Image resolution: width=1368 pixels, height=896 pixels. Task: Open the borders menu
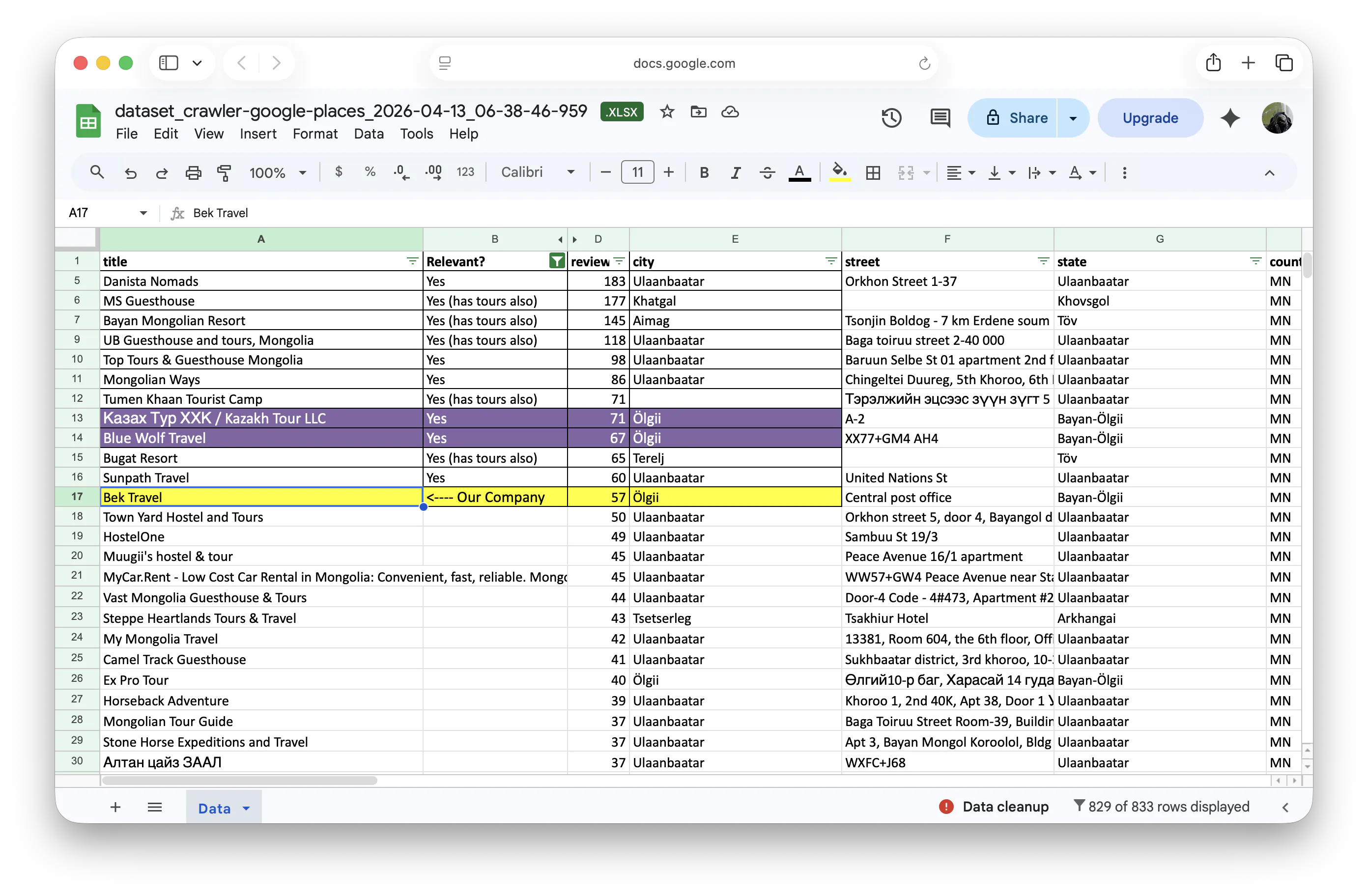(x=873, y=172)
